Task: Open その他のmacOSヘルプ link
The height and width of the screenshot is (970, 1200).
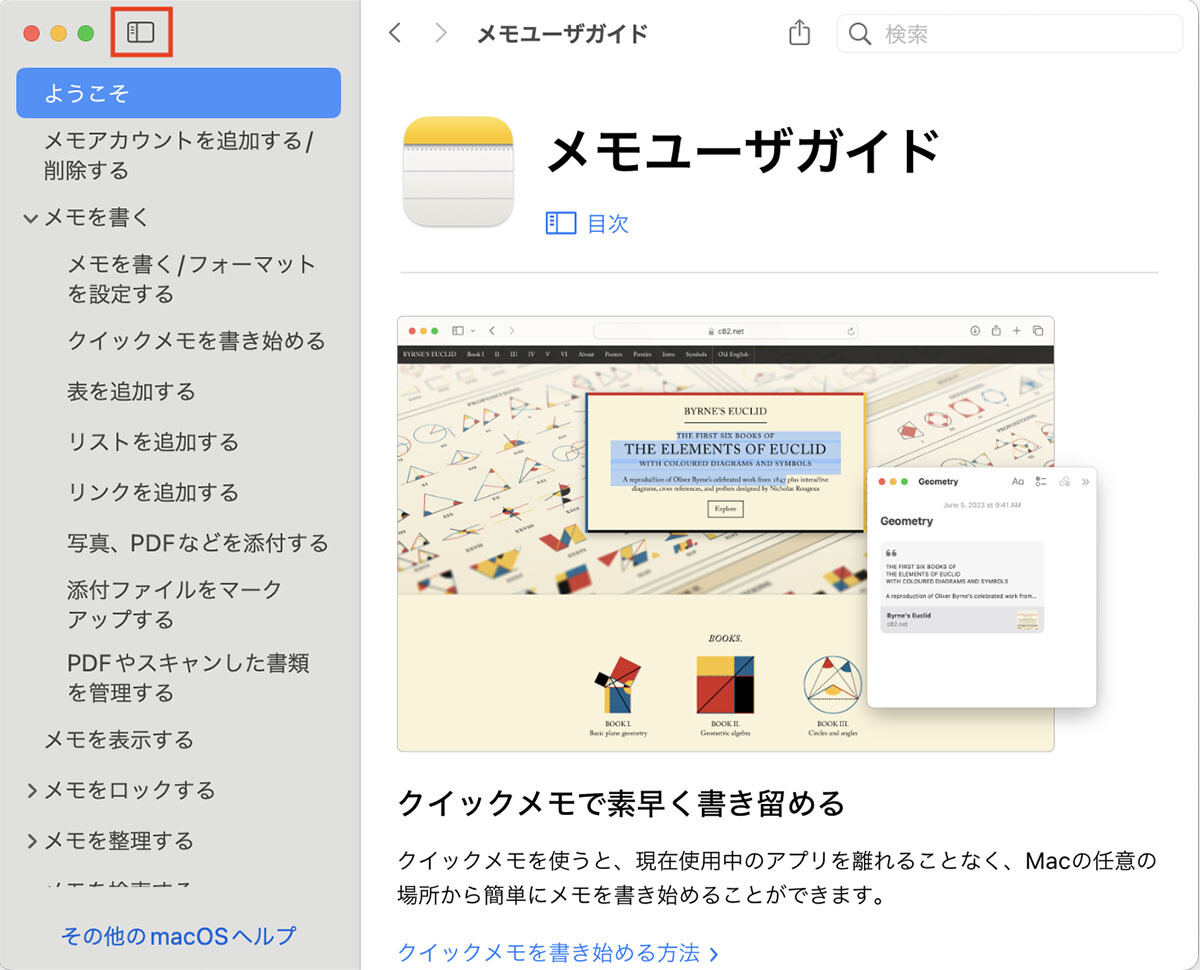Action: 179,936
